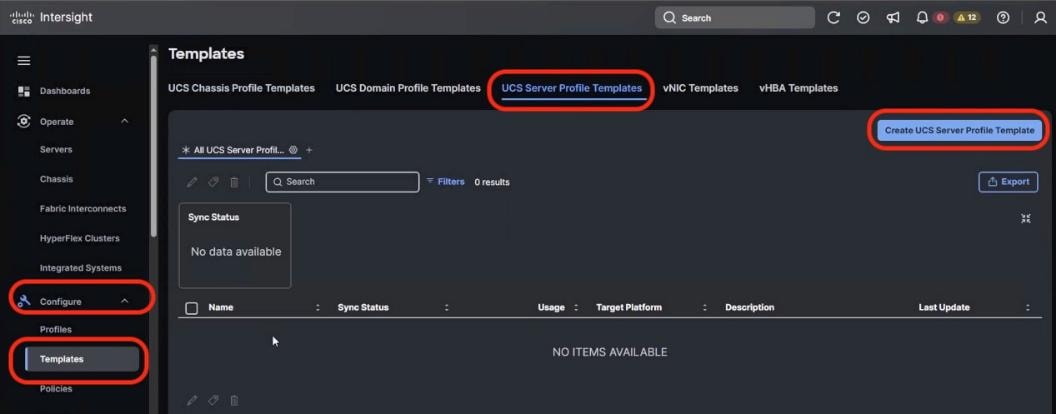The image size is (1056, 414).
Task: Open HyperFlex Clusters in the sidebar
Action: pyautogui.click(x=79, y=238)
